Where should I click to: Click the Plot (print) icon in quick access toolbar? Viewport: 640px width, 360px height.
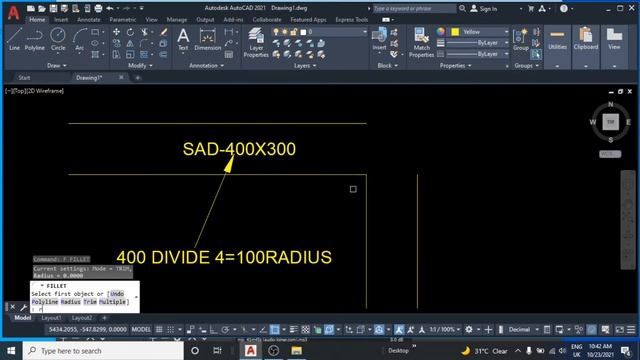[98, 8]
